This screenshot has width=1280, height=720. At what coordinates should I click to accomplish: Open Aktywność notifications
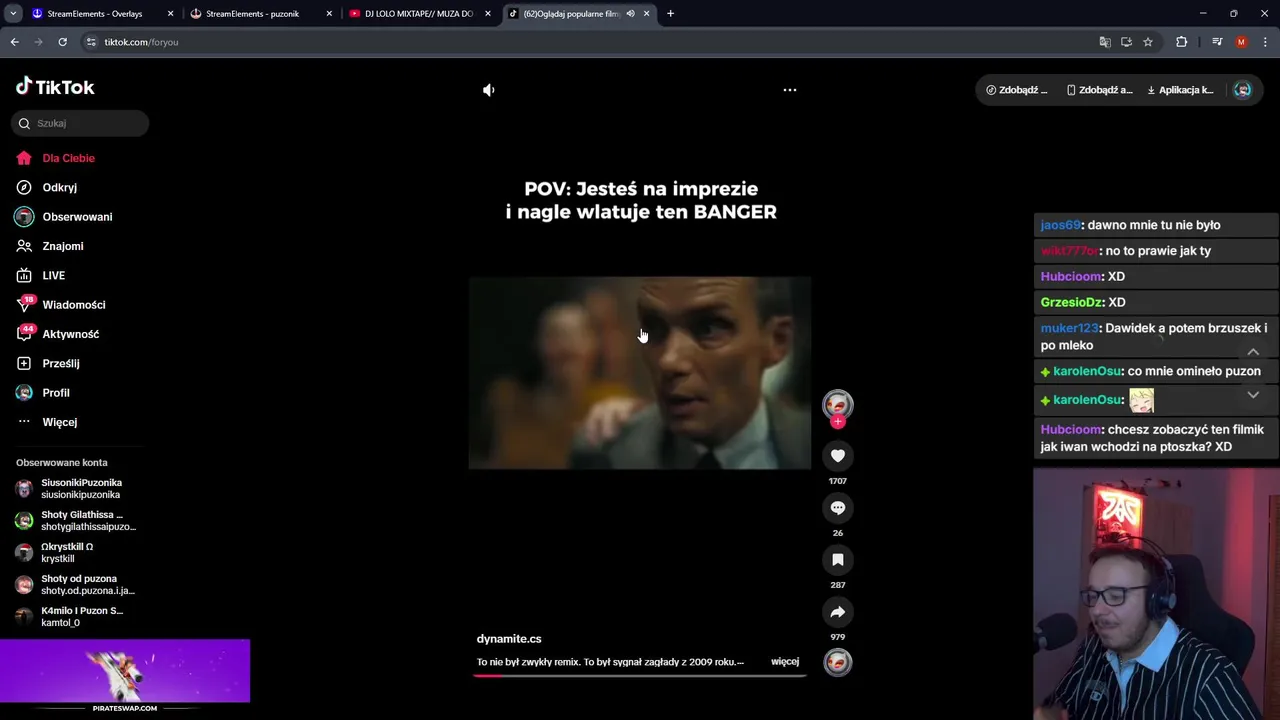pos(70,334)
